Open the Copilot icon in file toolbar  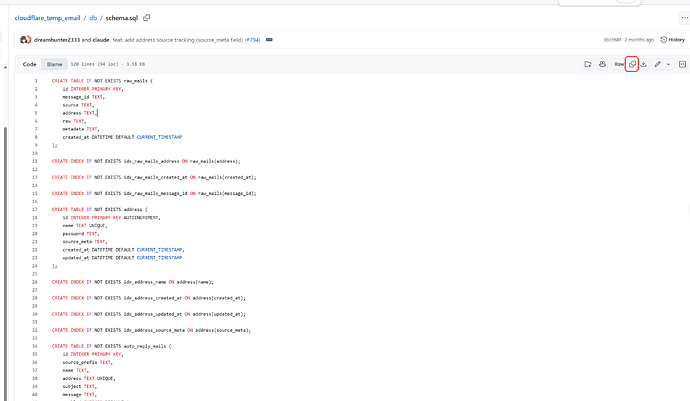click(602, 64)
